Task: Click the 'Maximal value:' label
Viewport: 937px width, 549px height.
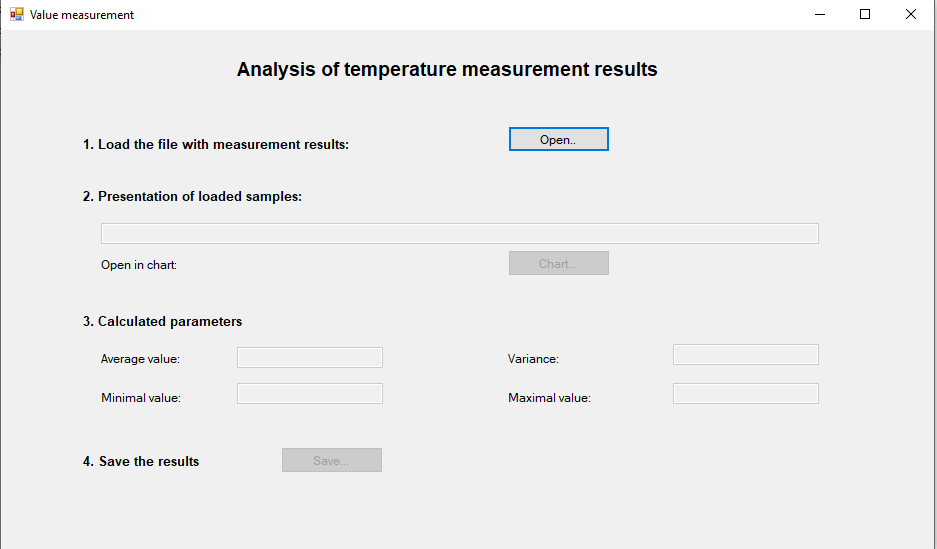Action: 549,398
